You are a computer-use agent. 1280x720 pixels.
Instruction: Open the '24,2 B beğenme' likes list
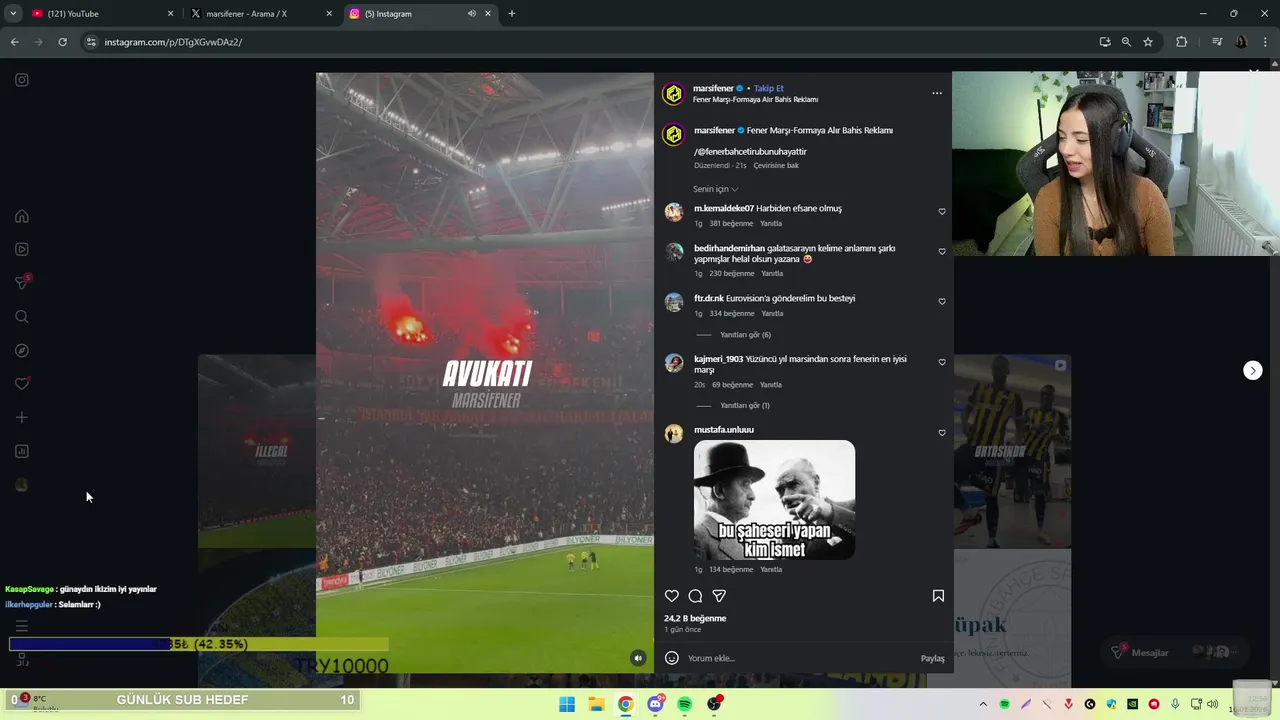pos(695,618)
